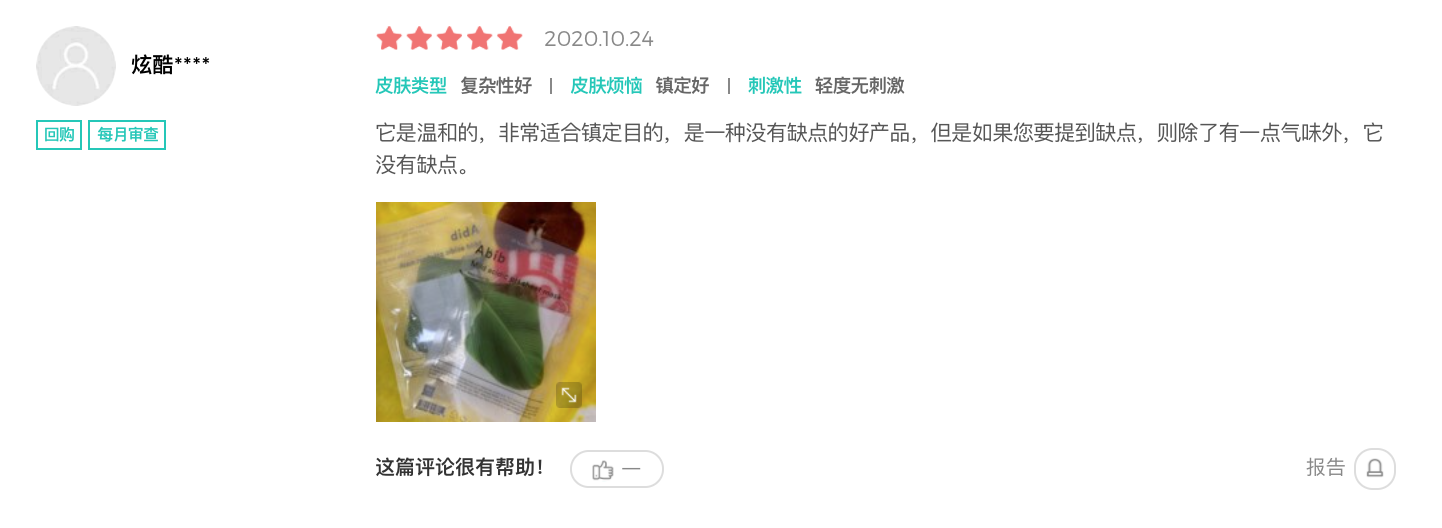This screenshot has width=1442, height=528.
Task: Open the 报告 link
Action: (1326, 468)
